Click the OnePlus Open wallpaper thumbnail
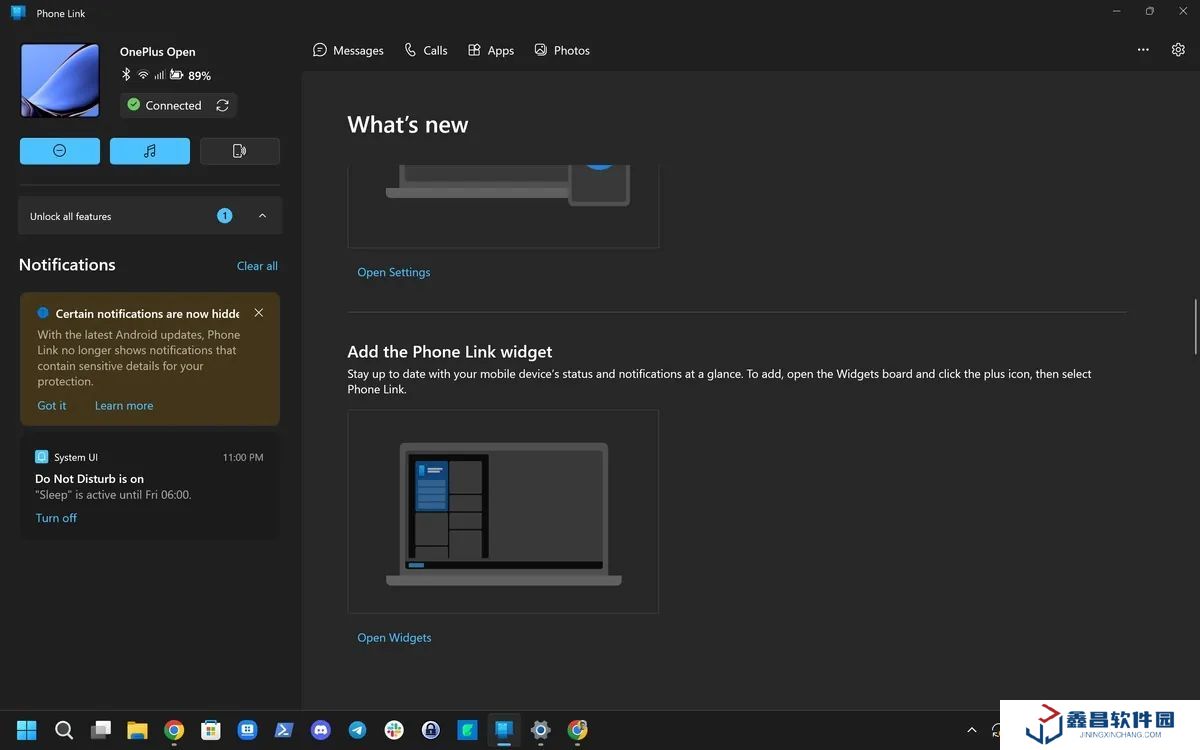The image size is (1200, 750). [x=60, y=80]
